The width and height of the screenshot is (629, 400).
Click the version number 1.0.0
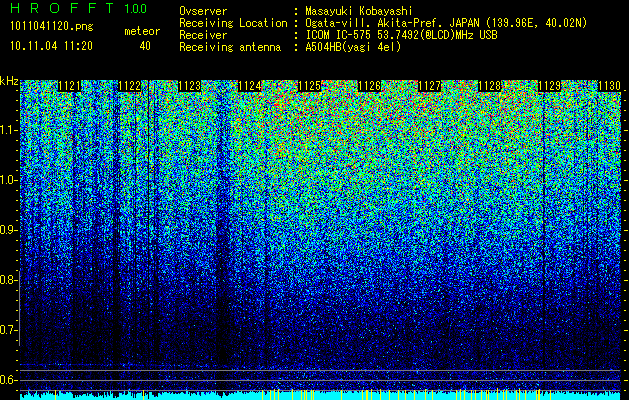click(x=136, y=9)
